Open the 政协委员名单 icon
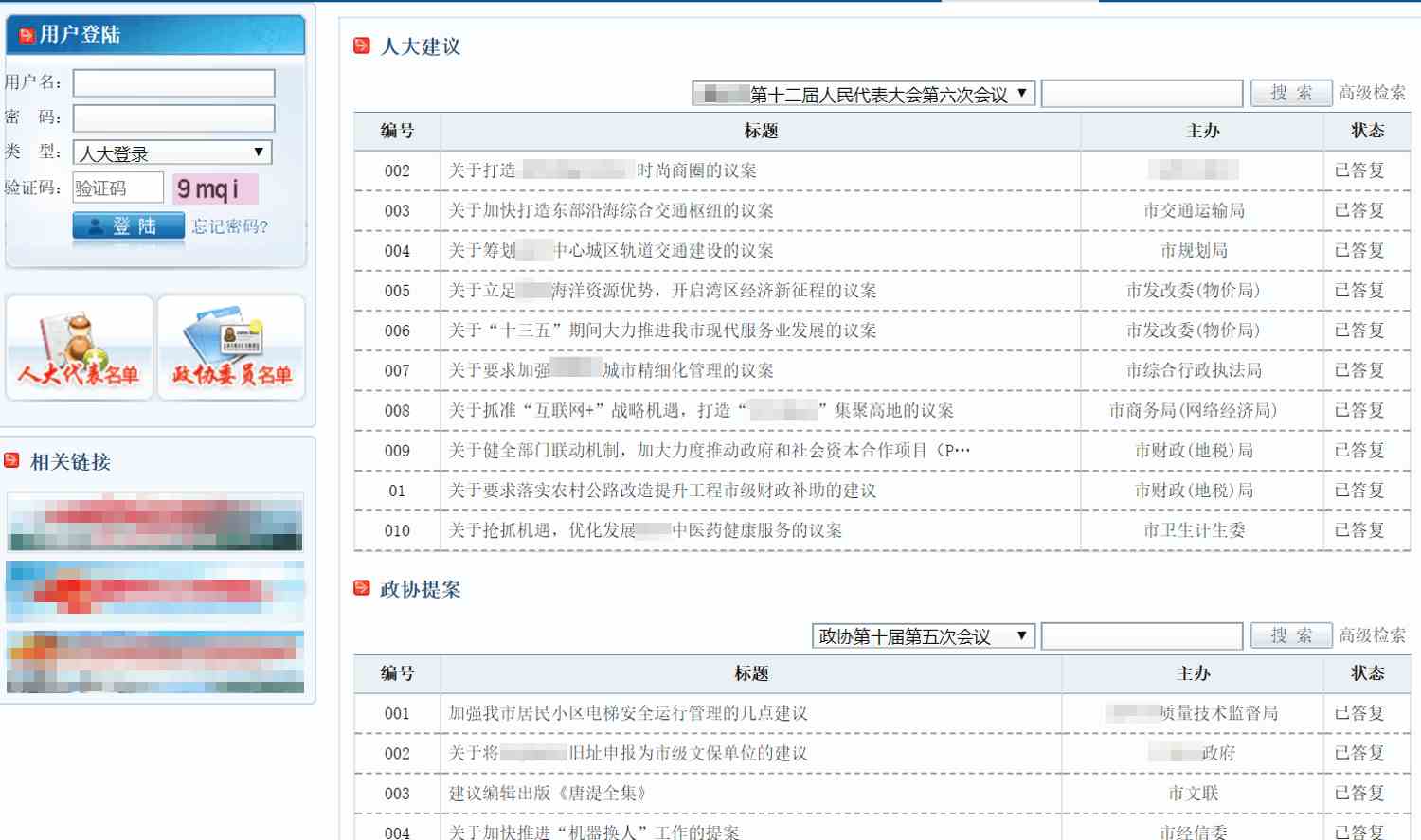This screenshot has width=1421, height=840. [x=231, y=348]
